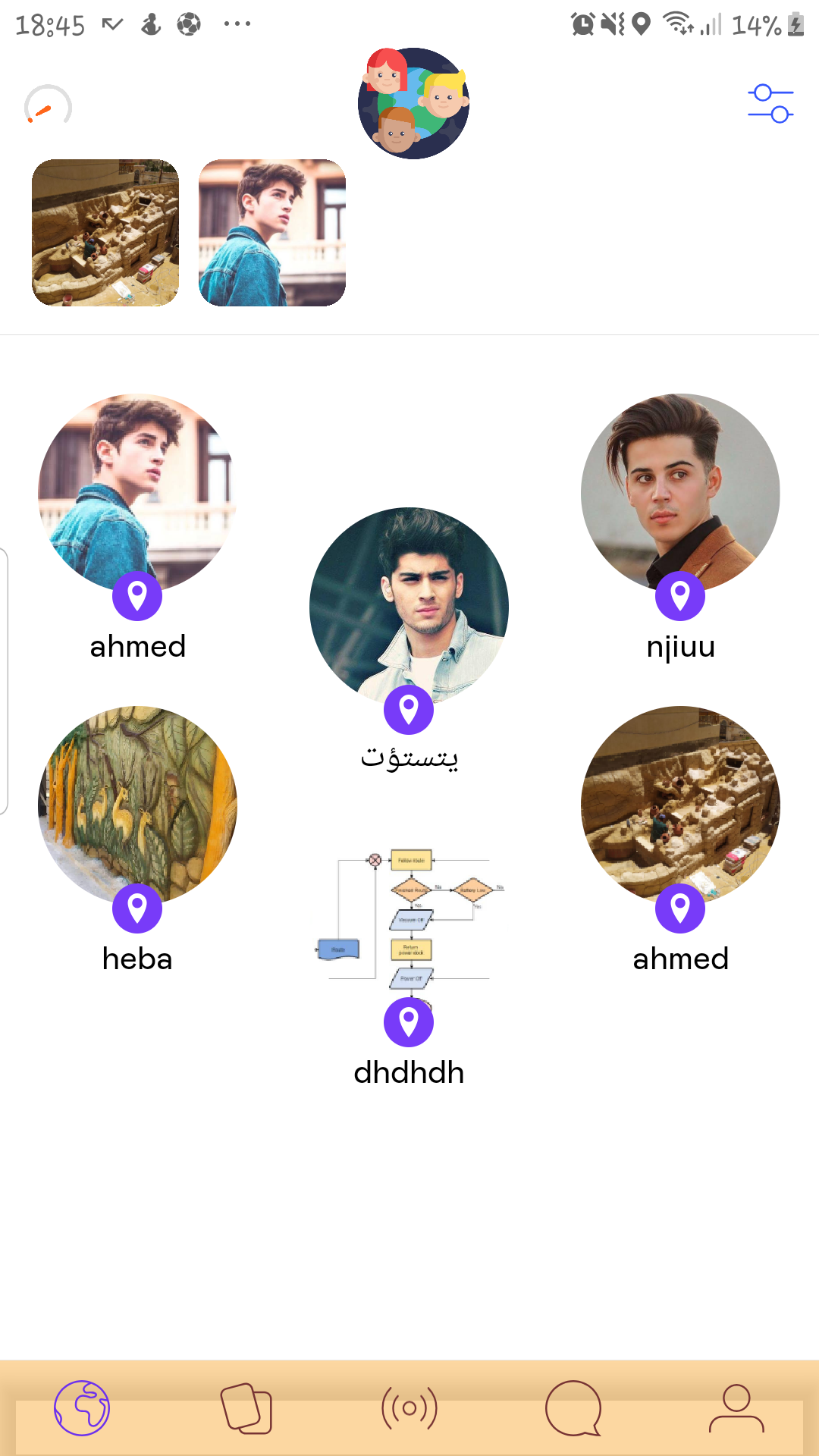Image resolution: width=819 pixels, height=1456 pixels.
Task: Tap the location pin on heba's photo
Action: click(137, 908)
